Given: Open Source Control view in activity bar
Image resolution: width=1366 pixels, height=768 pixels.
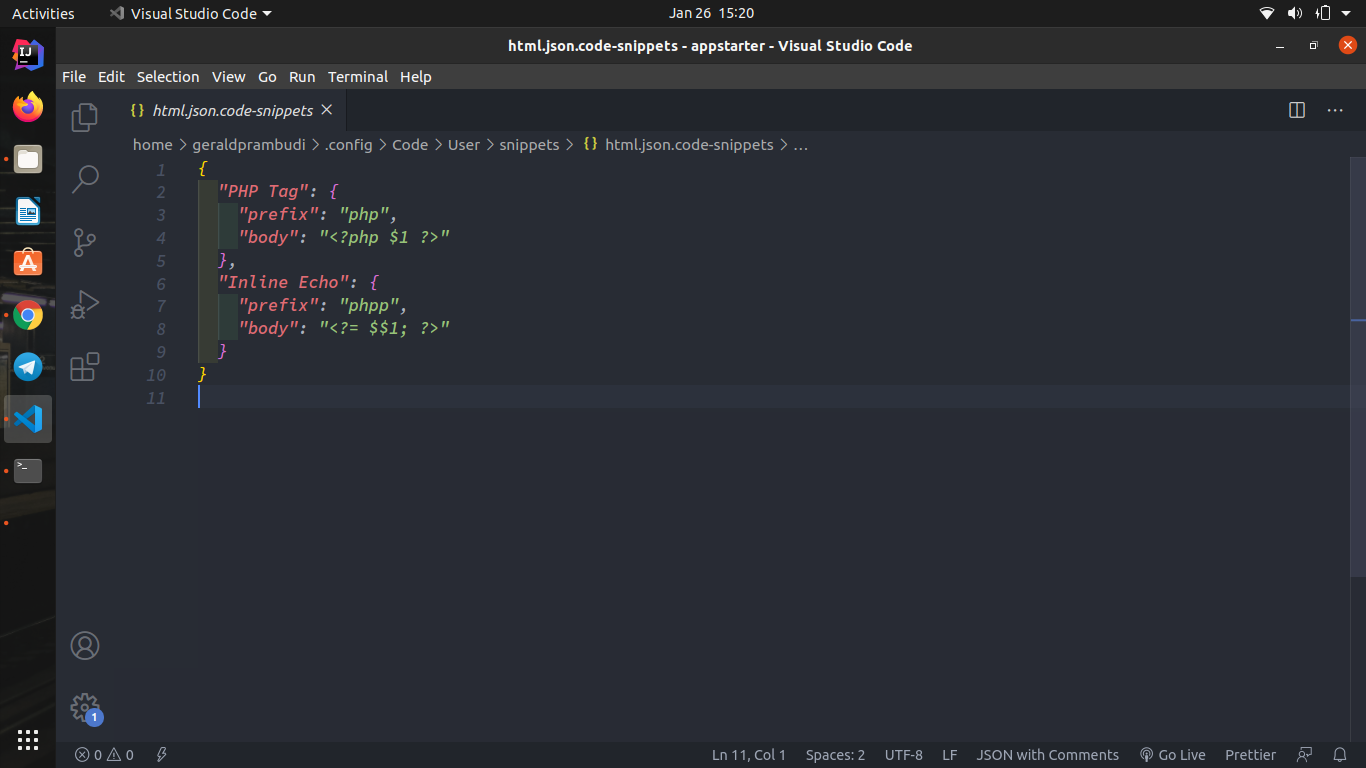Looking at the screenshot, I should coord(85,242).
